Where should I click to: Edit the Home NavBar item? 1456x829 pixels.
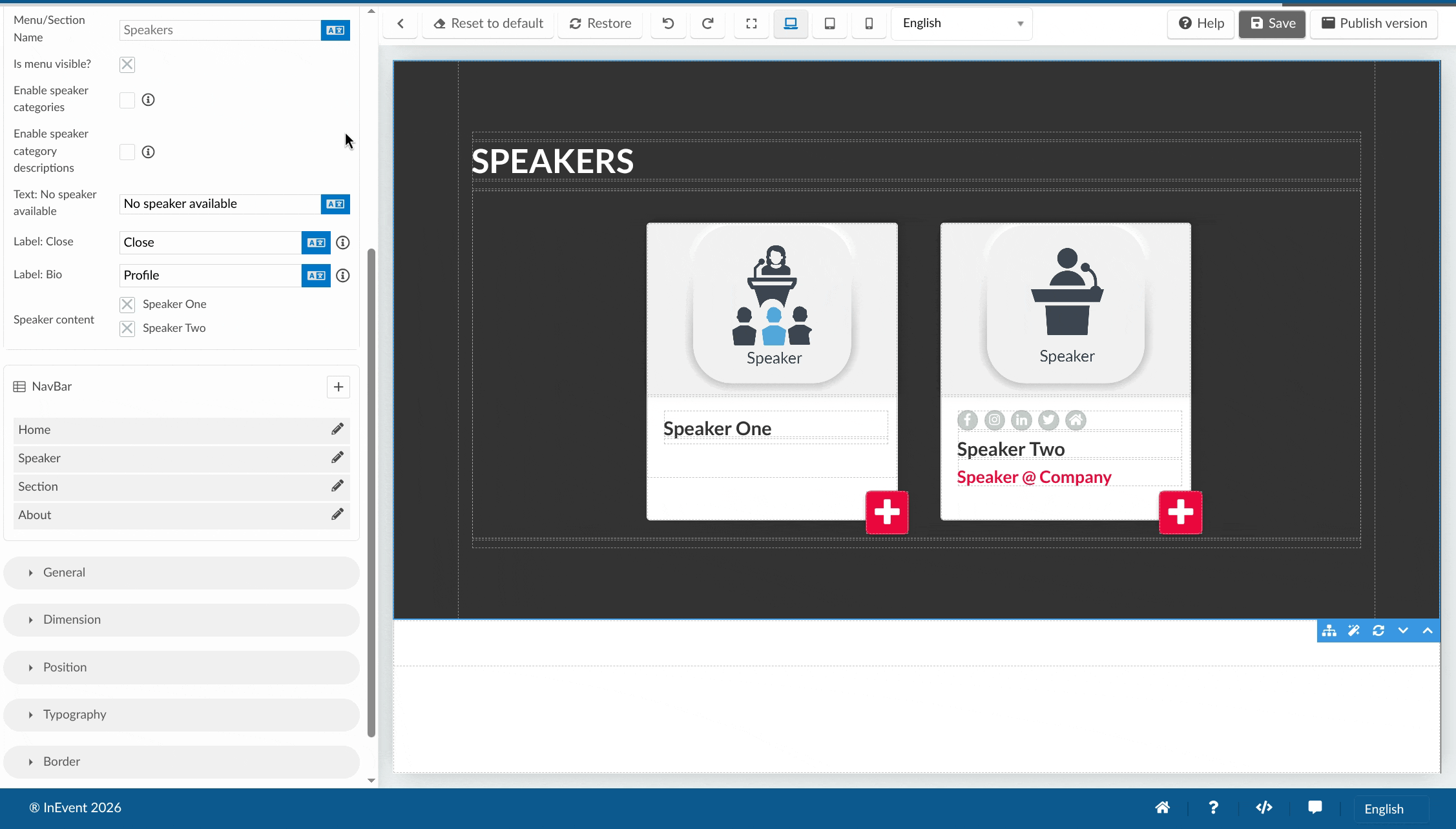[338, 429]
